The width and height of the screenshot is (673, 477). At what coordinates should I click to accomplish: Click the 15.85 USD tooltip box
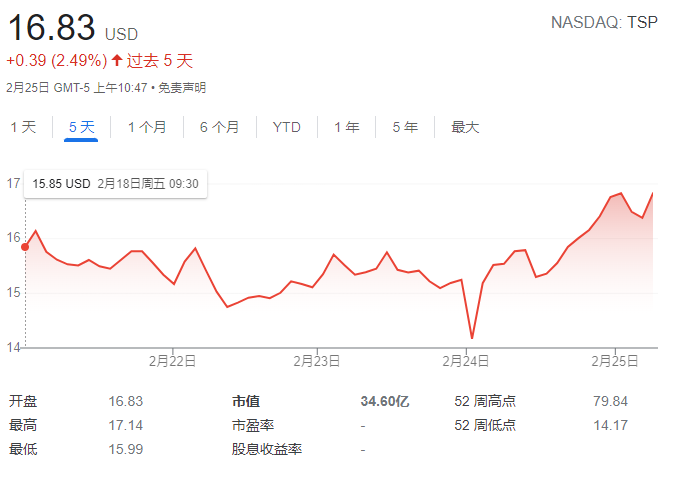(115, 184)
